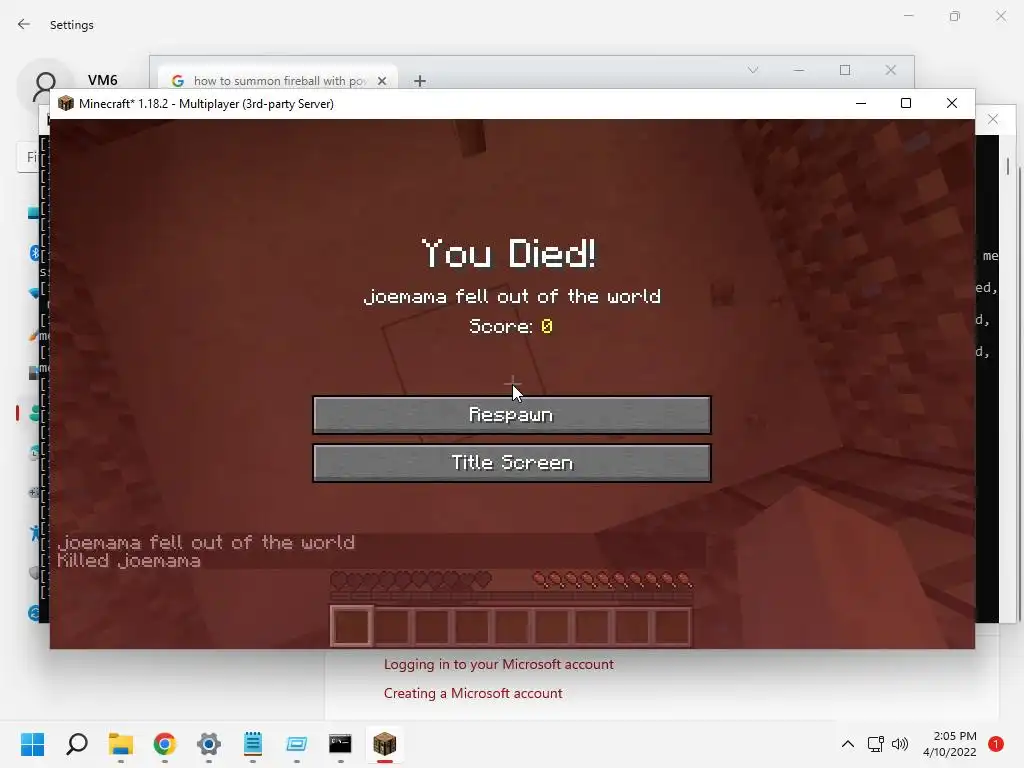Close the fireball search Chrome tab
Screen dimensions: 1024x768
382,80
